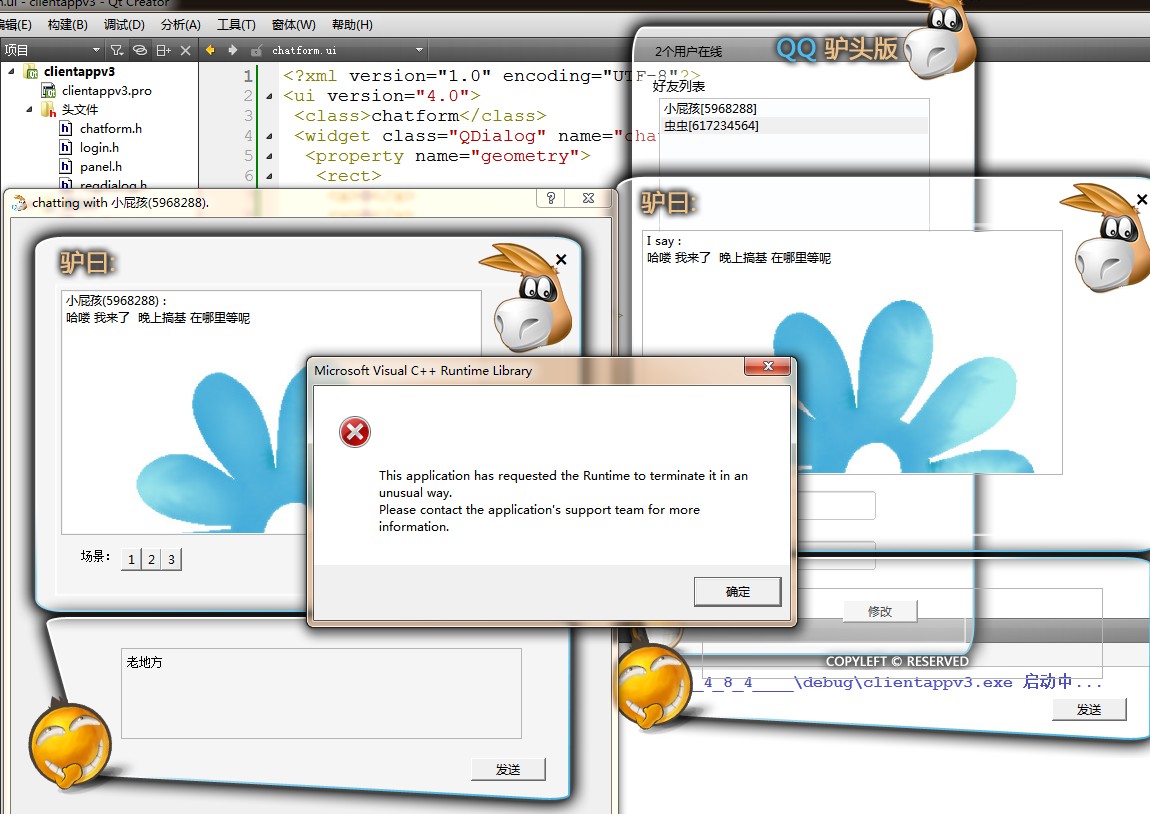Fold the rect block at line 6

pyautogui.click(x=269, y=176)
